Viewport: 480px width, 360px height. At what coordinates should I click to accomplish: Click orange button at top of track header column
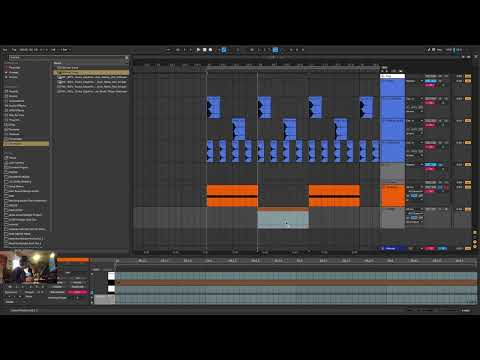coord(468,76)
